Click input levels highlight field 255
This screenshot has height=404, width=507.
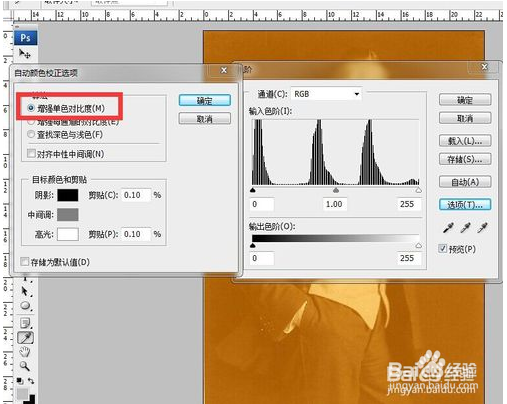(409, 204)
